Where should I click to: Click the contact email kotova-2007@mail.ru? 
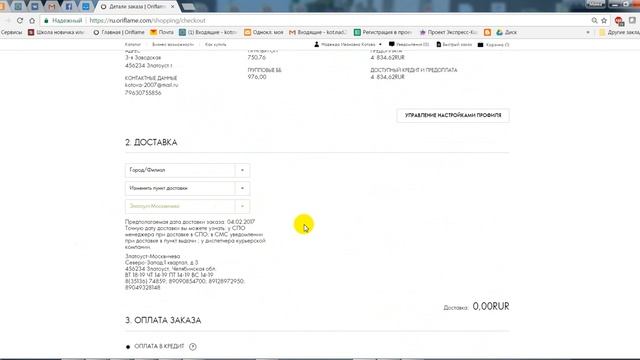pyautogui.click(x=151, y=85)
